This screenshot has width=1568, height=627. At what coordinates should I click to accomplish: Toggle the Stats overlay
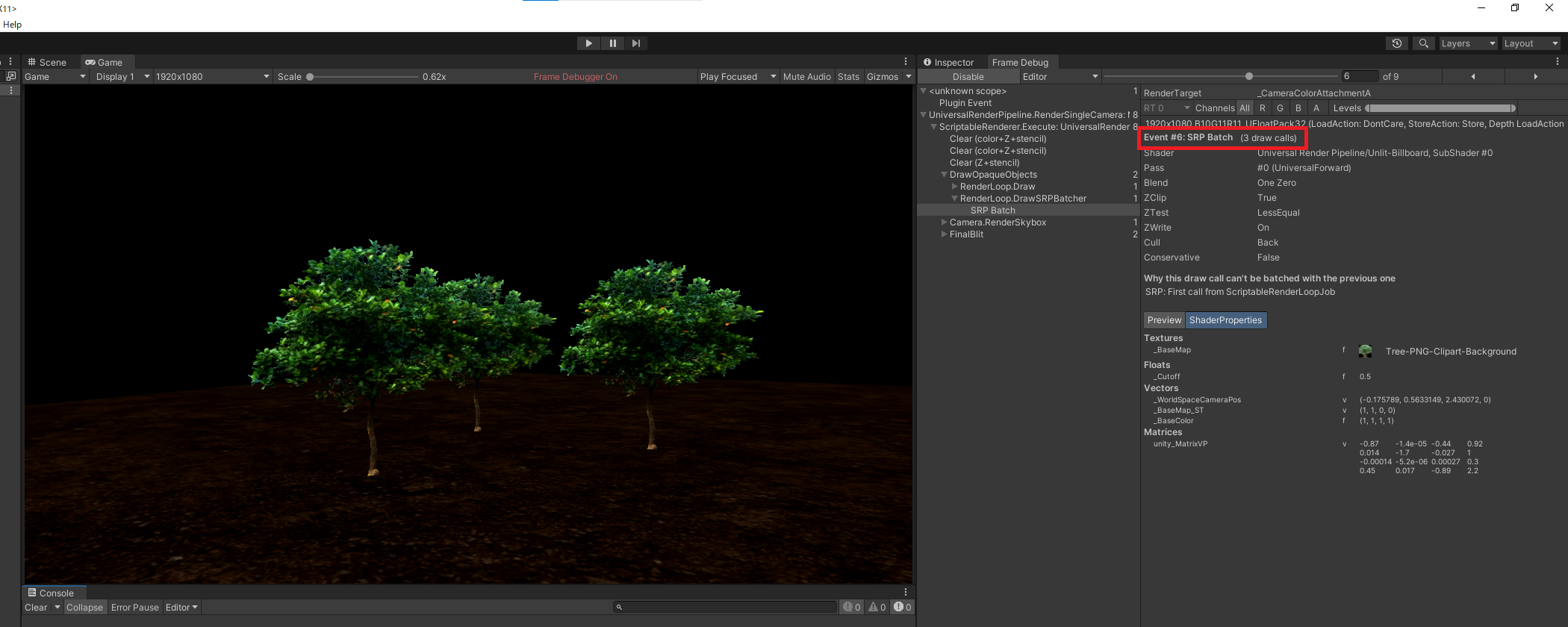click(848, 77)
